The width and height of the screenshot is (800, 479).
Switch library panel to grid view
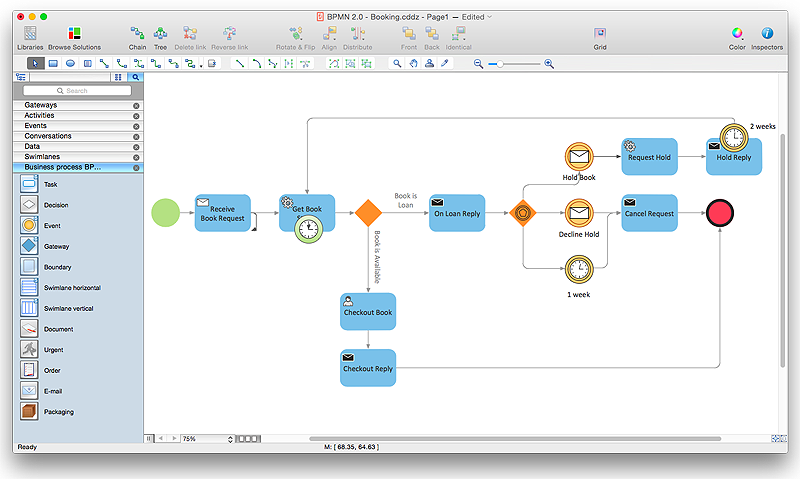(118, 77)
